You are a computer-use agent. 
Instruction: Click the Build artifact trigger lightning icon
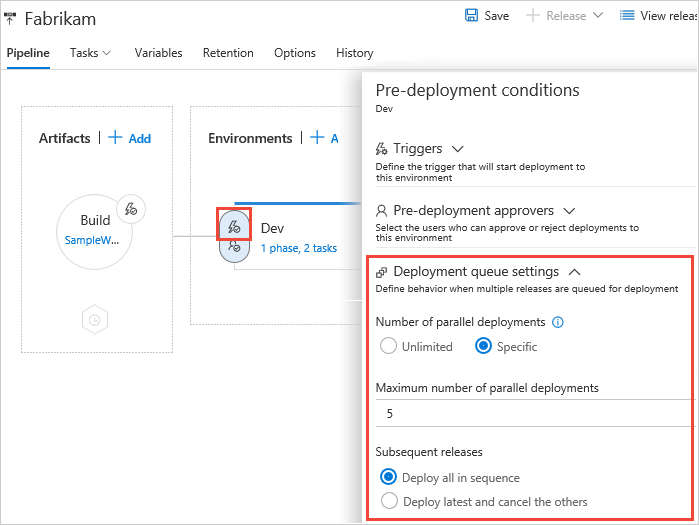(x=131, y=208)
